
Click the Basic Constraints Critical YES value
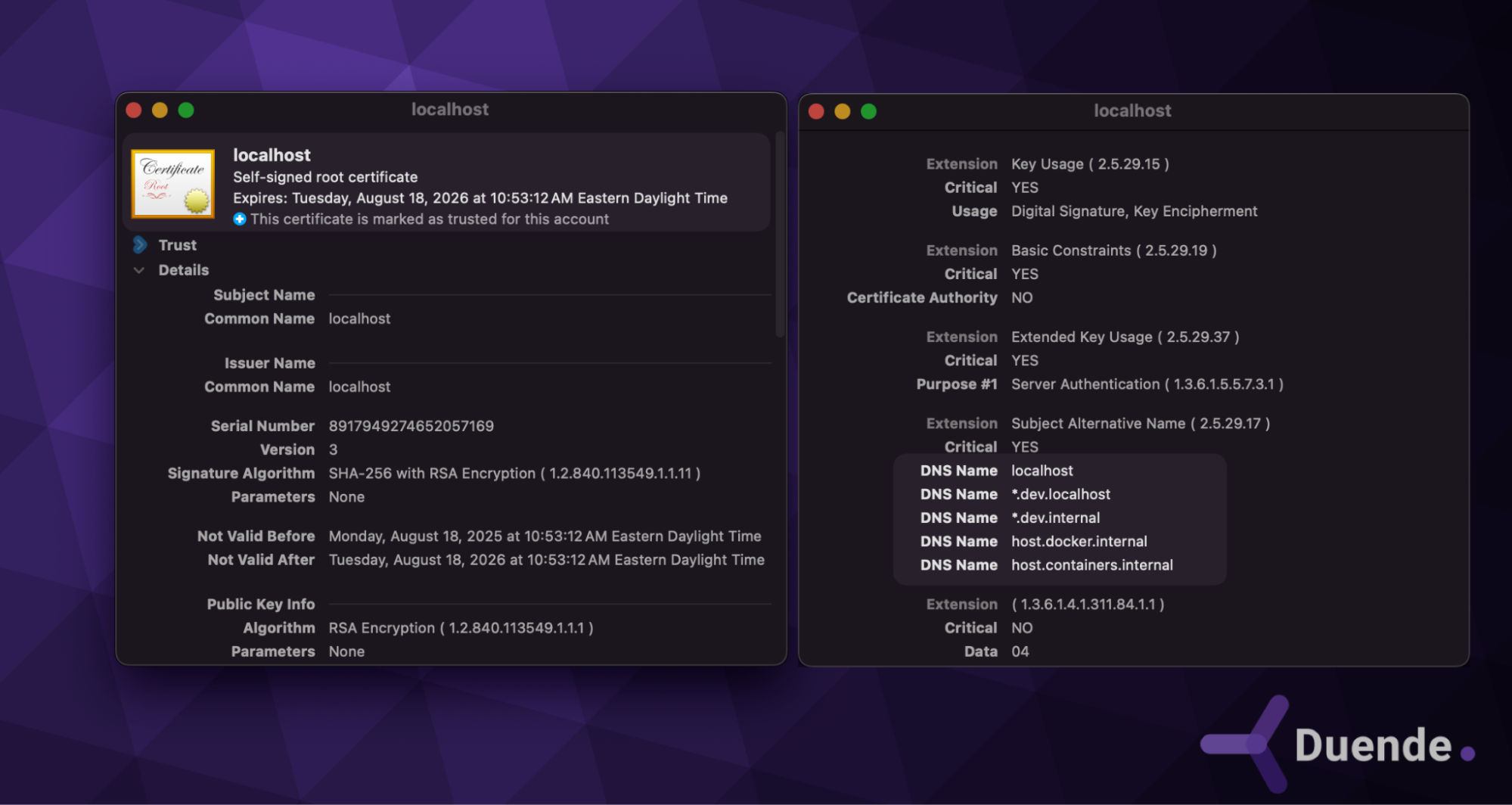pyautogui.click(x=1024, y=274)
